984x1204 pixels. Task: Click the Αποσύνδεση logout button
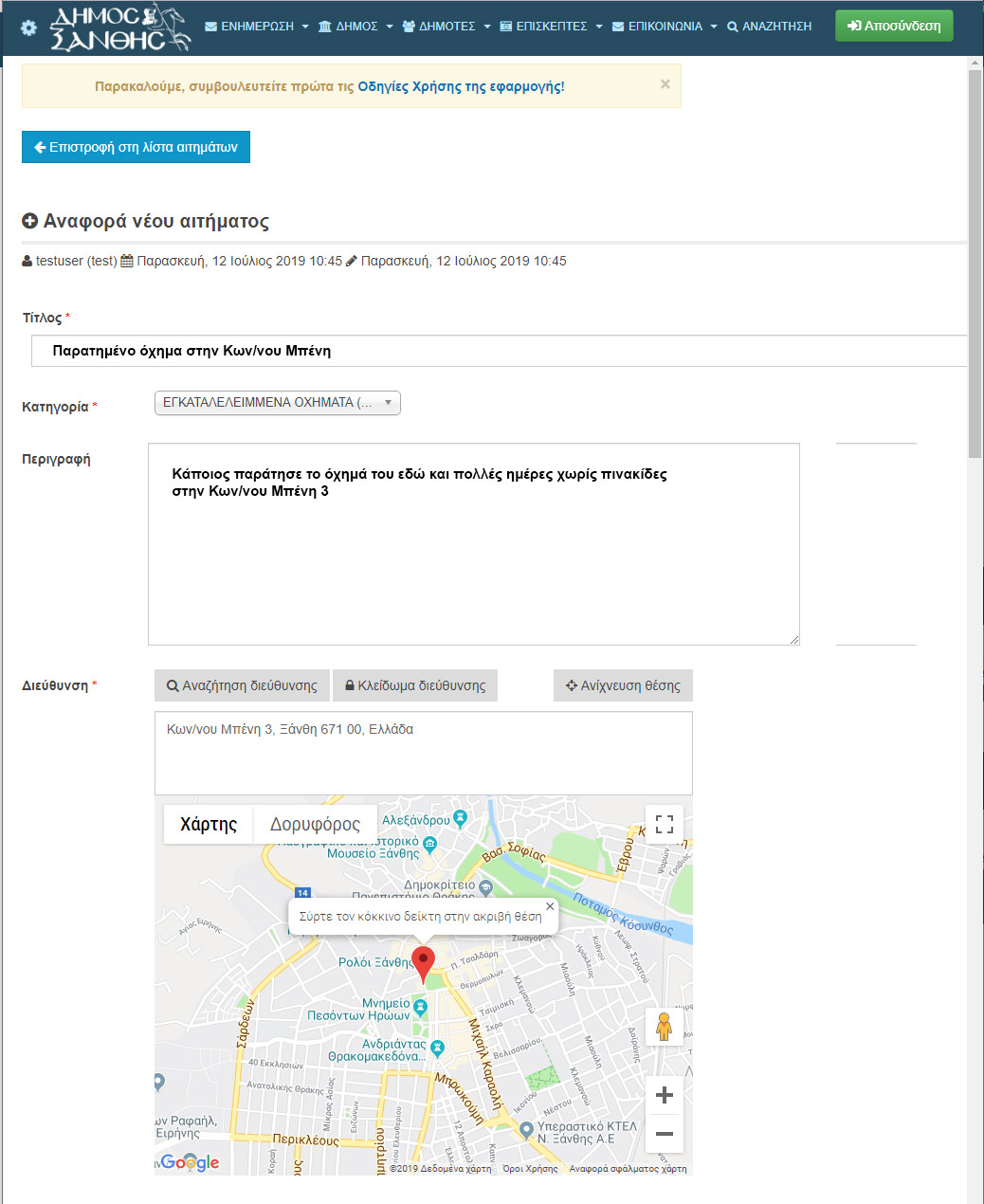tap(894, 26)
